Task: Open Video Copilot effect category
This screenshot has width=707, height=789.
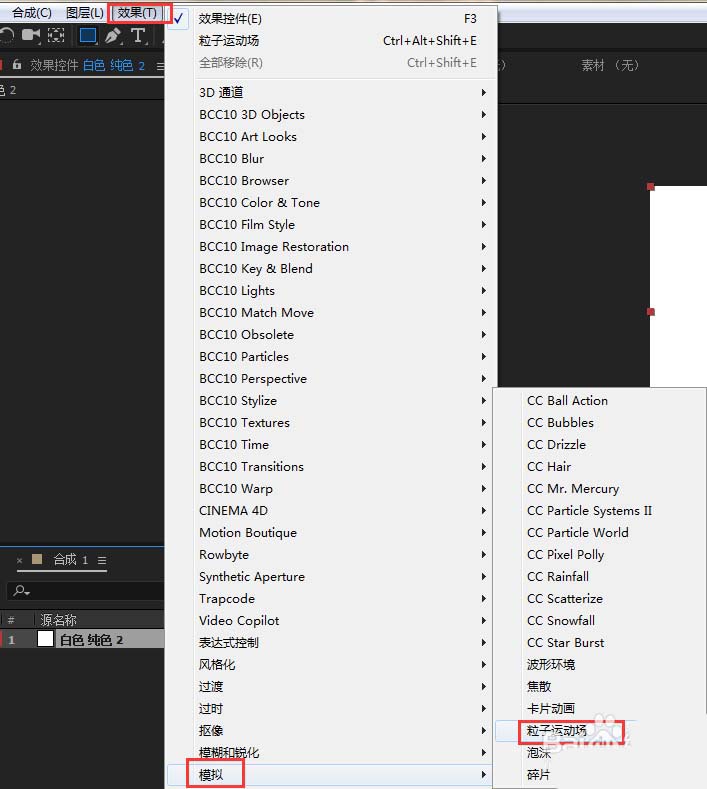Action: tap(332, 620)
